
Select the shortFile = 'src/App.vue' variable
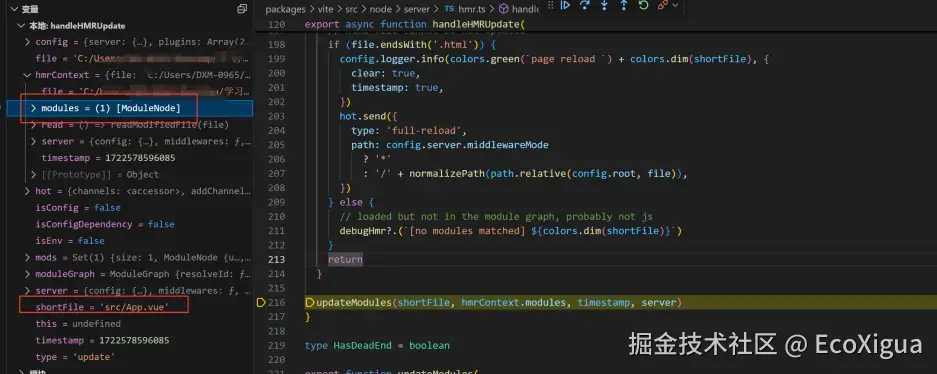102,306
